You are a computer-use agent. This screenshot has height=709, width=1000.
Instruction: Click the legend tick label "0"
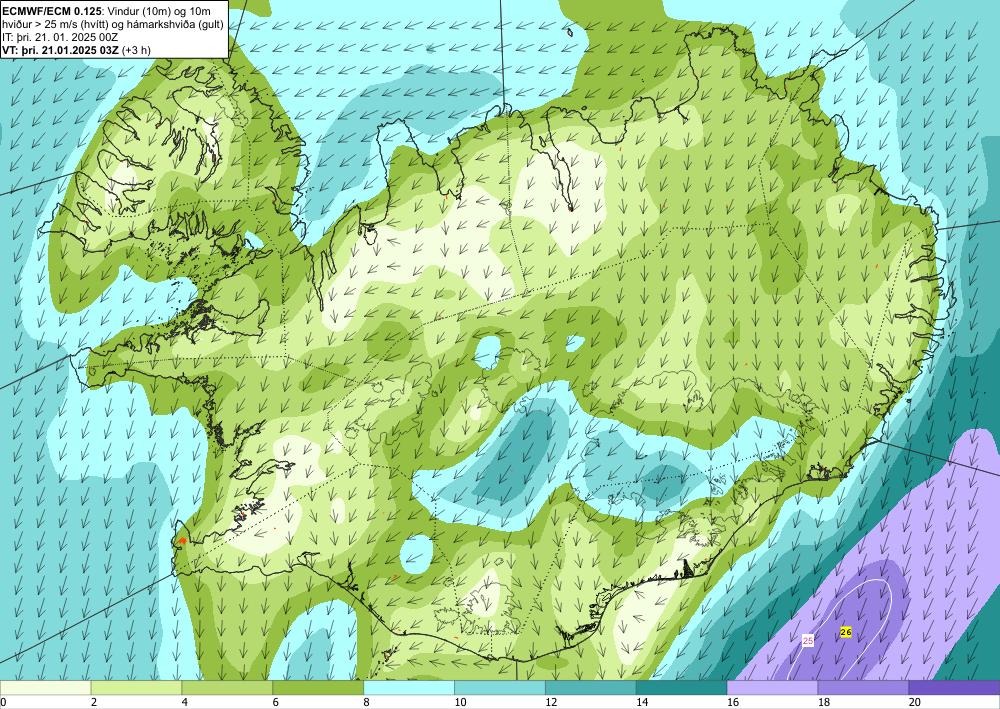pyautogui.click(x=3, y=702)
